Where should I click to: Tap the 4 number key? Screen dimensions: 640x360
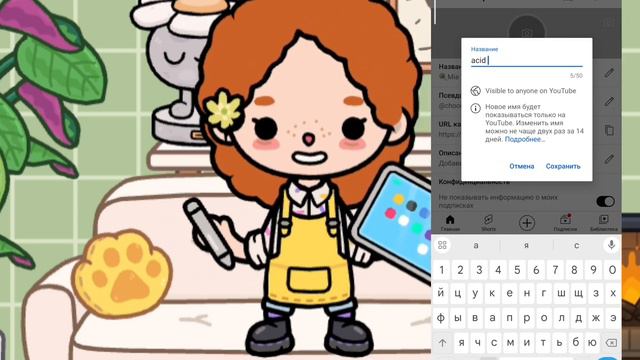point(498,270)
